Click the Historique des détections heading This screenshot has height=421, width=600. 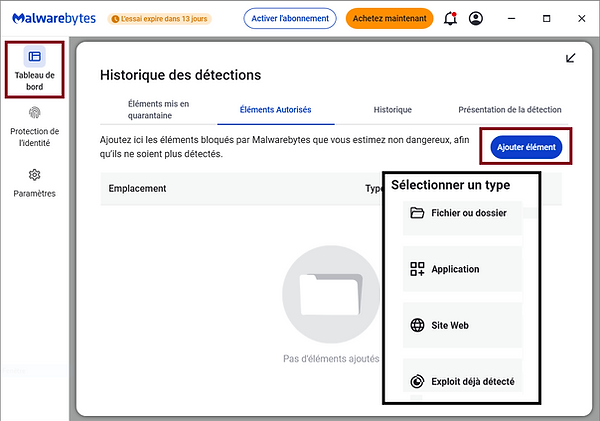tap(181, 75)
